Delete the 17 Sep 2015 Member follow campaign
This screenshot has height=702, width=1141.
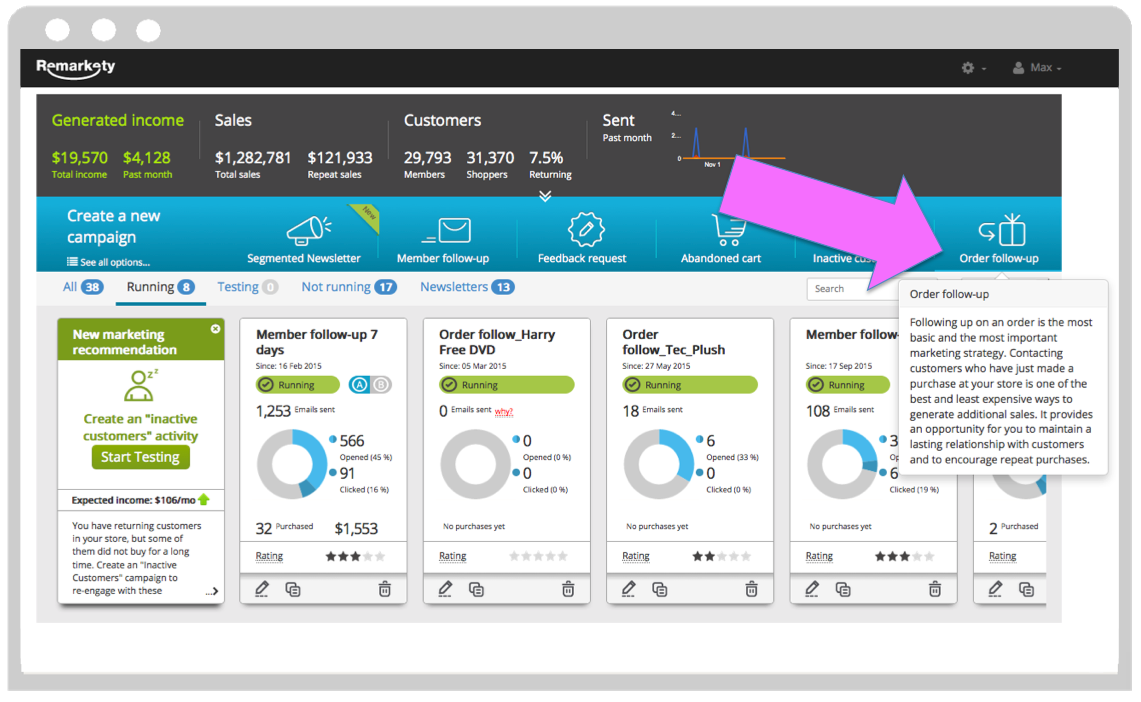click(935, 589)
